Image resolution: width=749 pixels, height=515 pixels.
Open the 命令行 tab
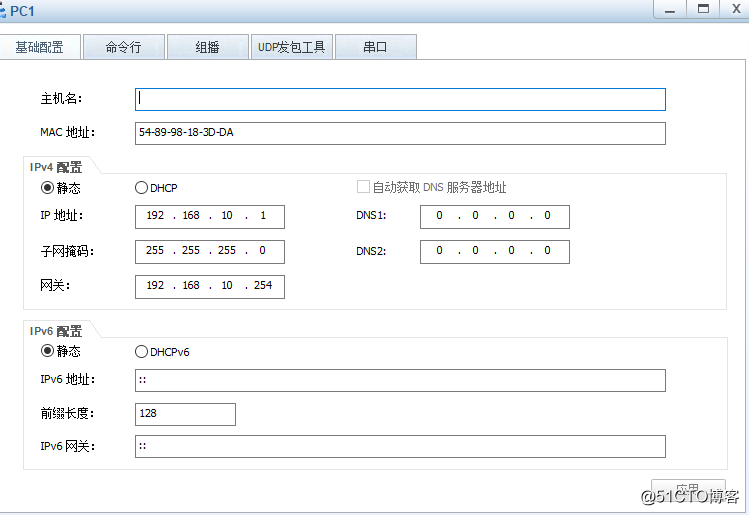click(124, 47)
